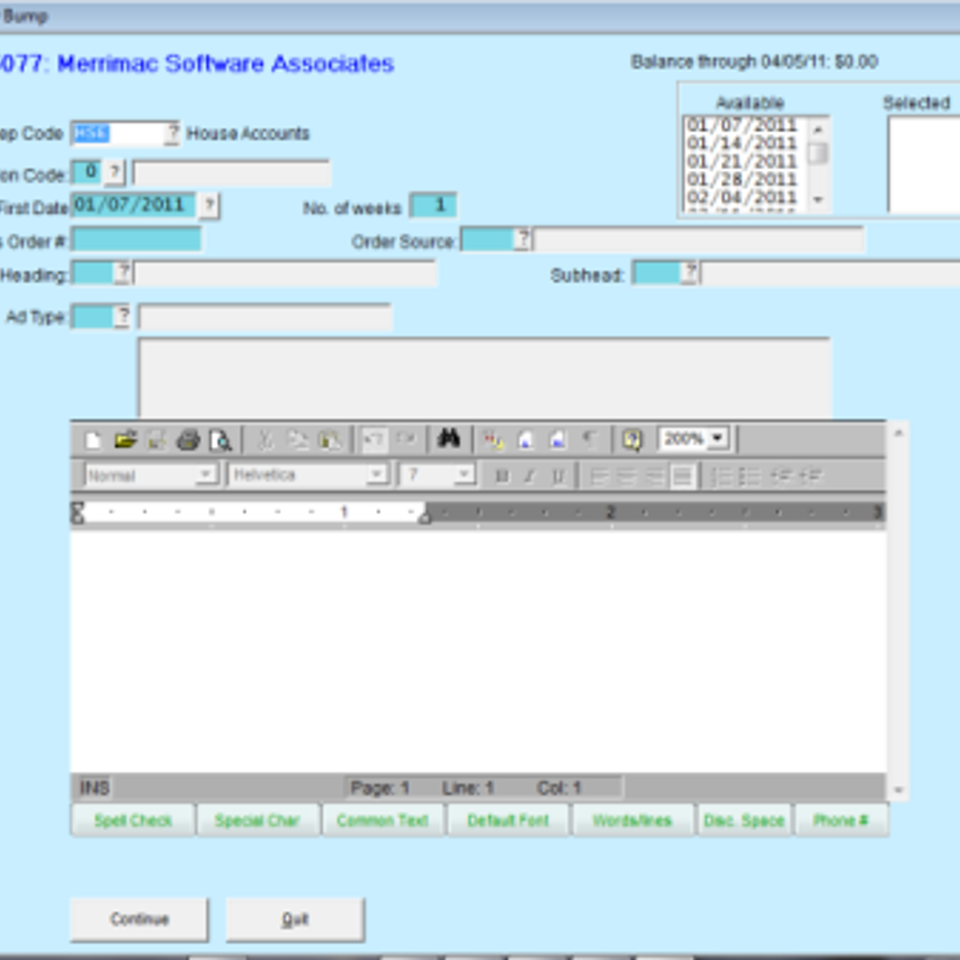This screenshot has width=960, height=960.
Task: Cut selection with scissors icon
Action: coord(265,440)
